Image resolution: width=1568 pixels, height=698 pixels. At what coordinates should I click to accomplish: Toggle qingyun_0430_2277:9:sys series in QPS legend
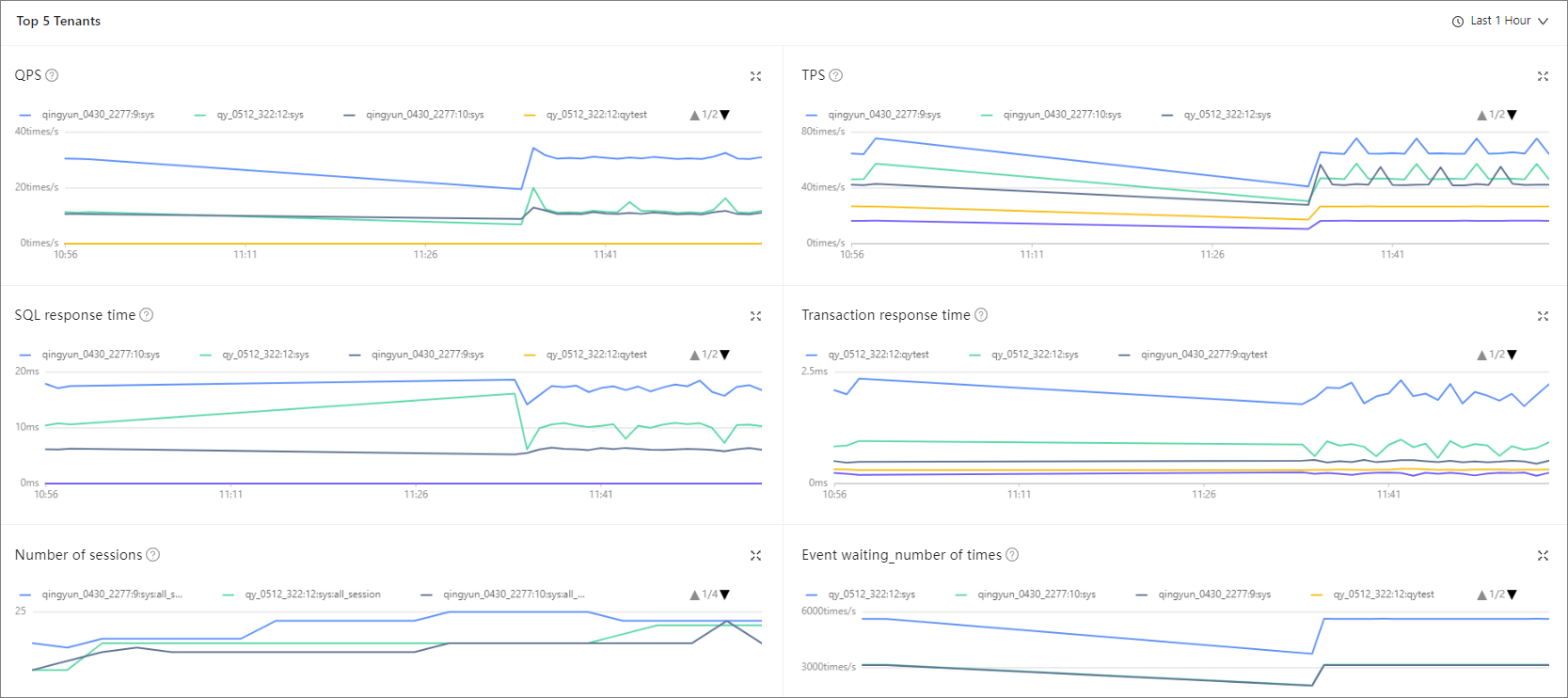98,115
